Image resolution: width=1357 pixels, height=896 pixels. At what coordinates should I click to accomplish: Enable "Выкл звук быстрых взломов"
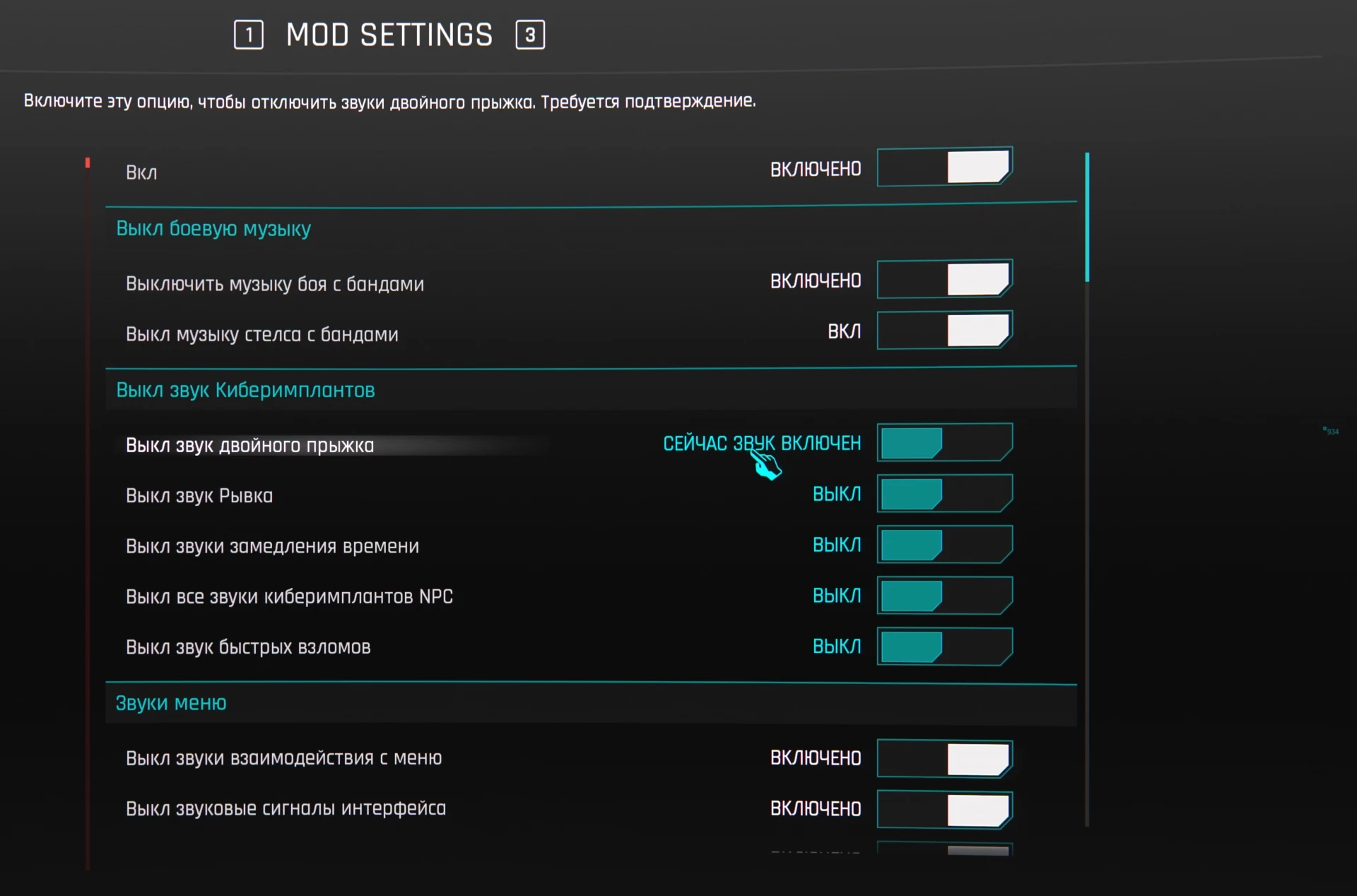click(x=945, y=646)
